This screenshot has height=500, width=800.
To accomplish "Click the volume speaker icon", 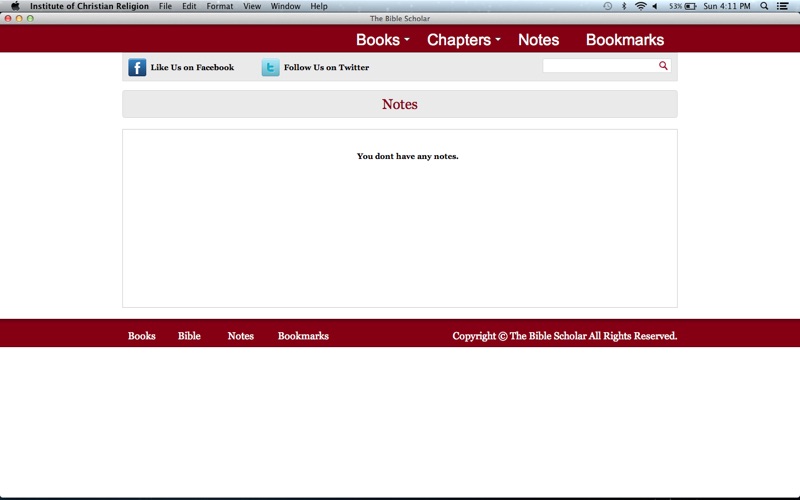I will 655,6.
